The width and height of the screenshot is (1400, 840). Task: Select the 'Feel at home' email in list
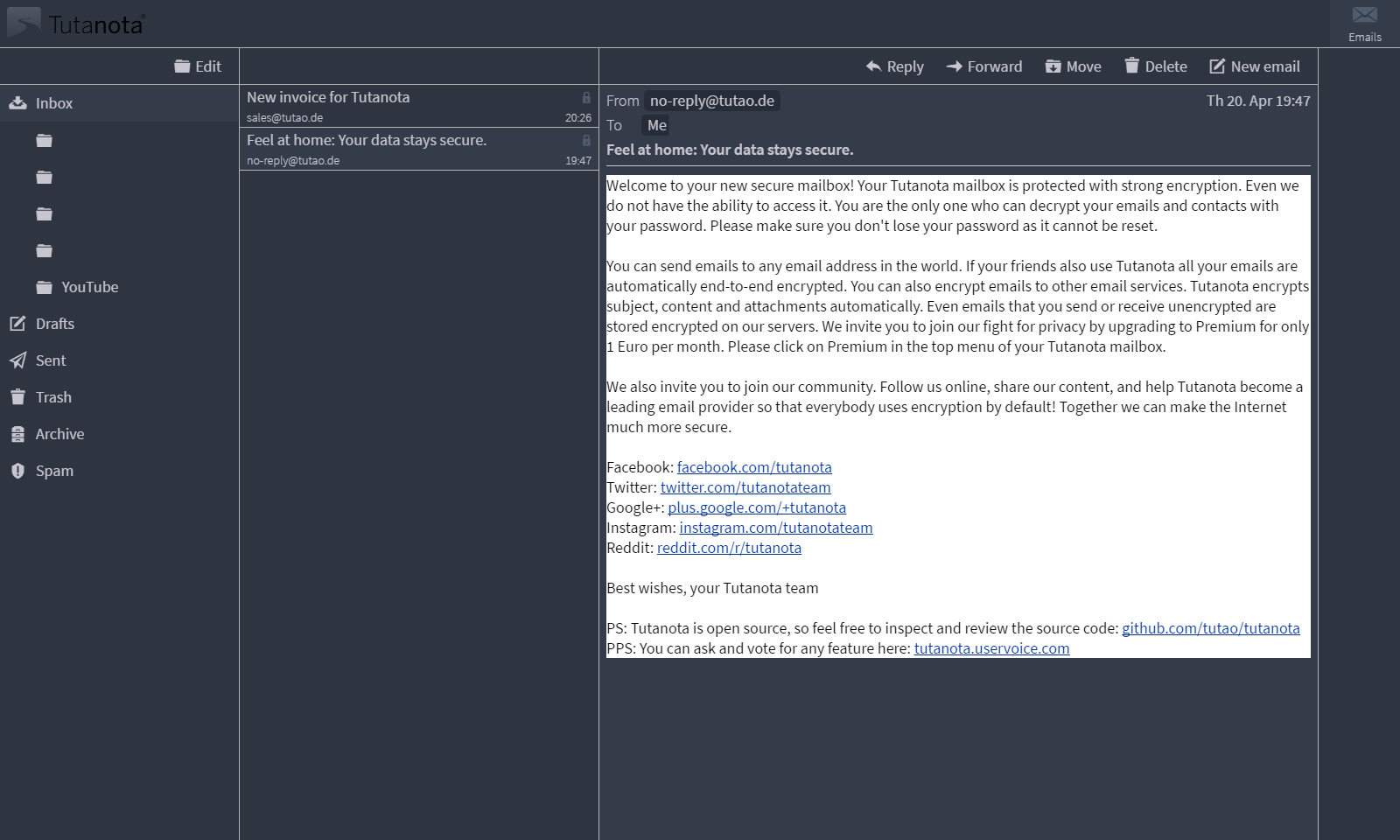tap(419, 150)
